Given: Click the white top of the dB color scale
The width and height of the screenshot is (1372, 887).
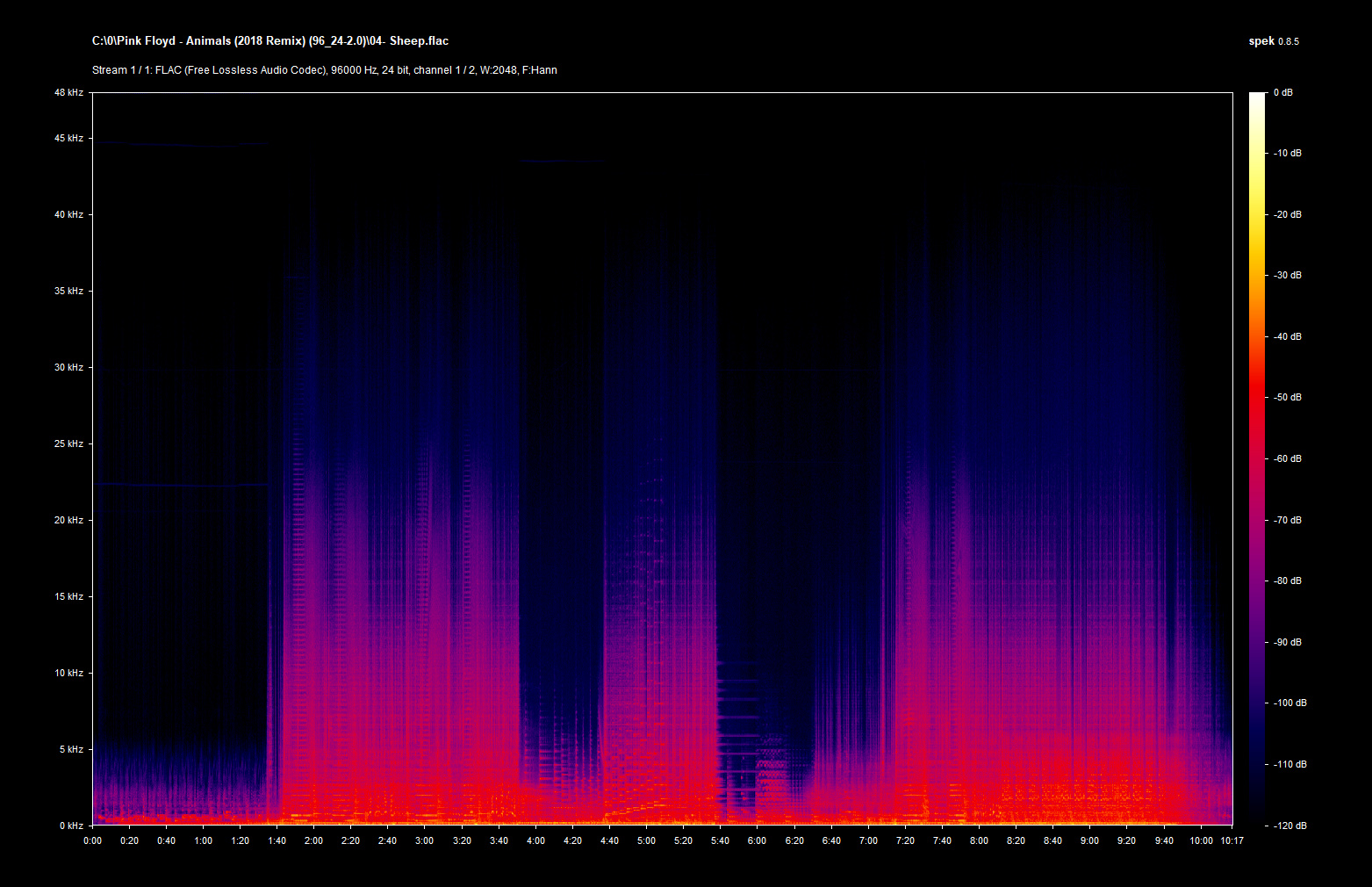Looking at the screenshot, I should tap(1257, 98).
